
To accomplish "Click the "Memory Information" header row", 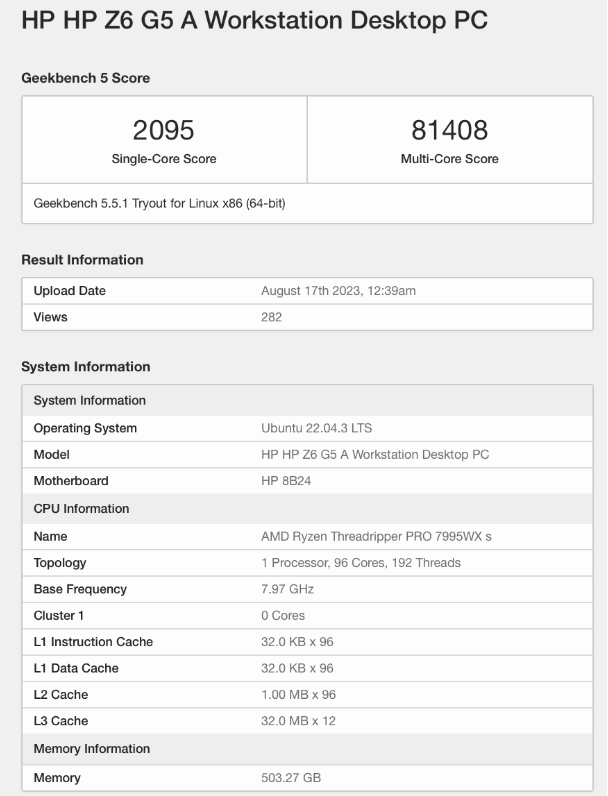I will coord(308,749).
